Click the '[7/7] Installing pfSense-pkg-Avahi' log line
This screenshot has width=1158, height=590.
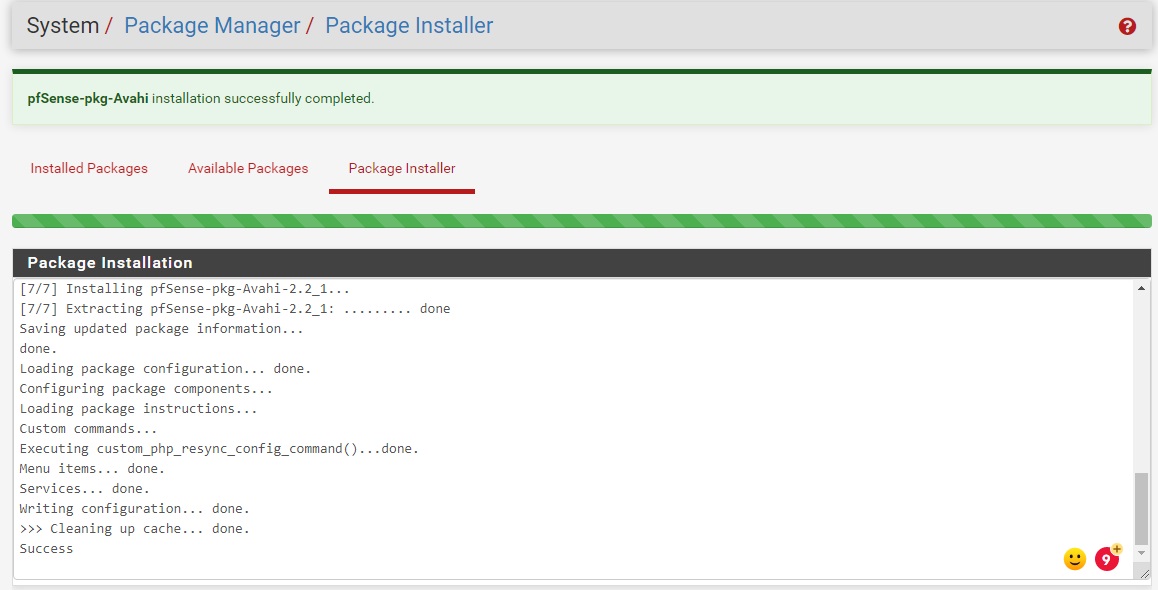185,289
